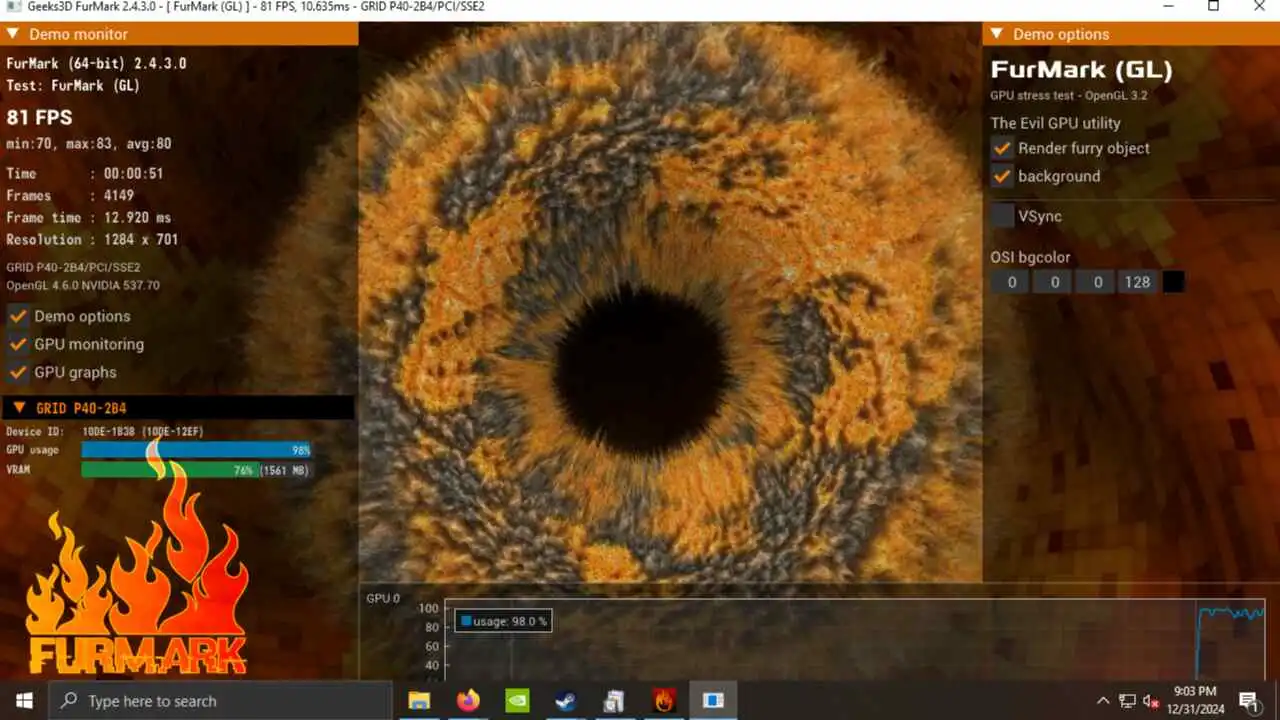
Task: Click the OSI bgcolor alpha field showing 128
Action: (1137, 282)
